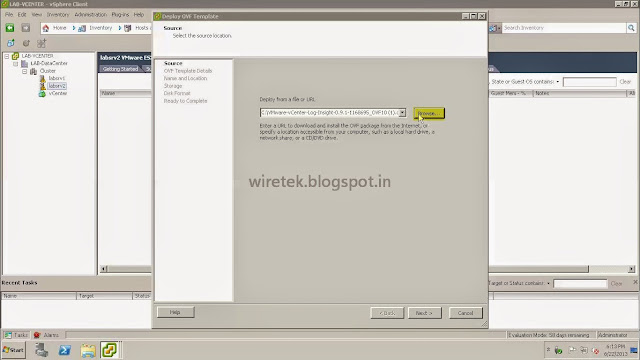Click the labsrv2 host warning icon

point(42,86)
